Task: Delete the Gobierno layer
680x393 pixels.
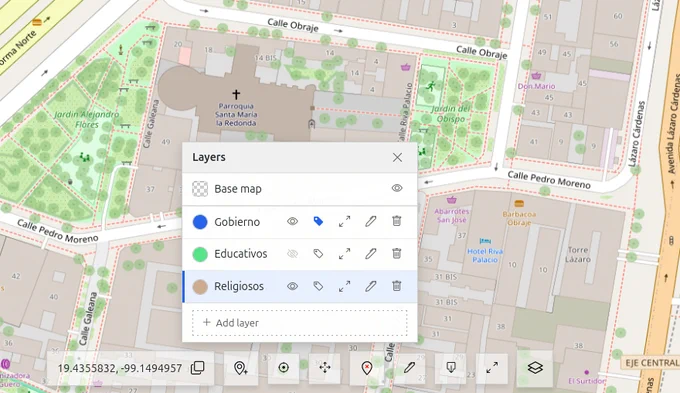Action: point(396,221)
